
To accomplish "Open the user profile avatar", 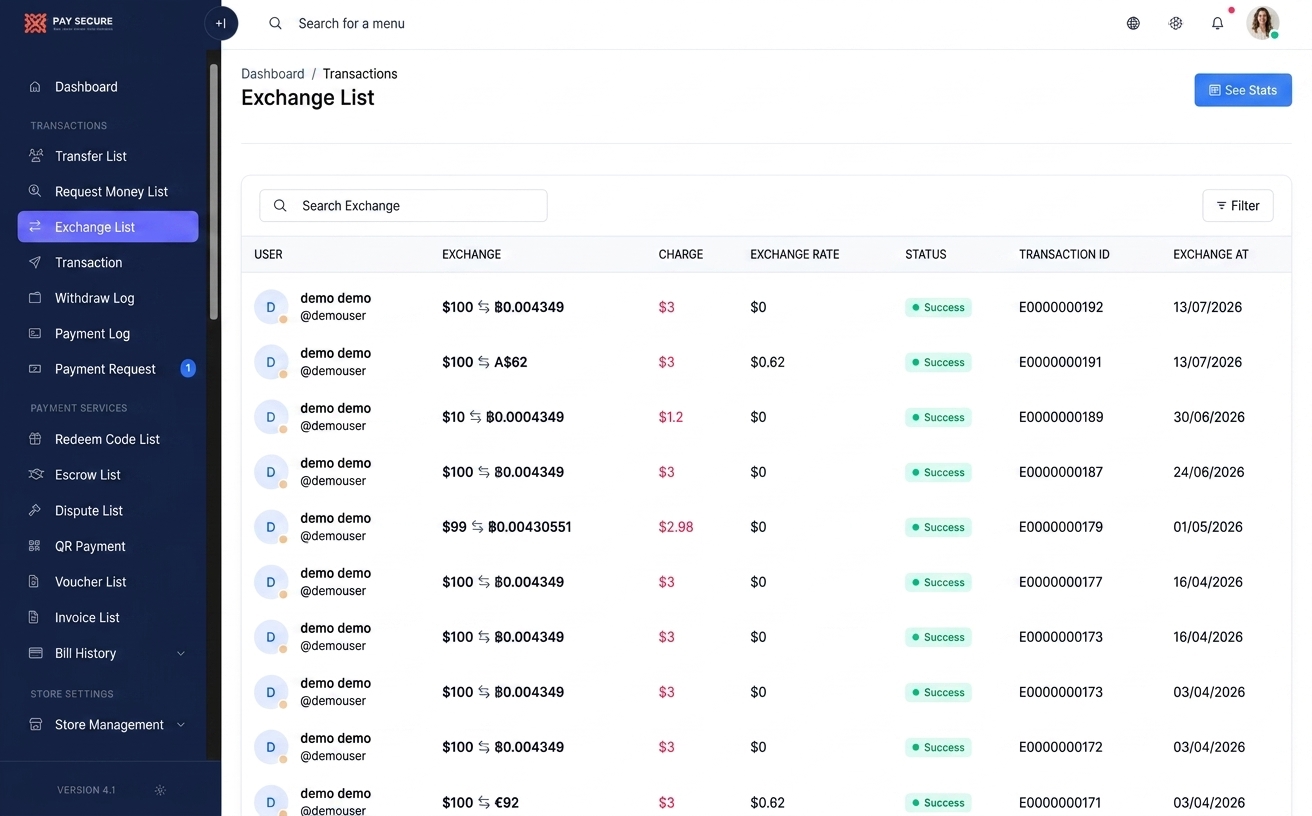I will [x=1263, y=23].
